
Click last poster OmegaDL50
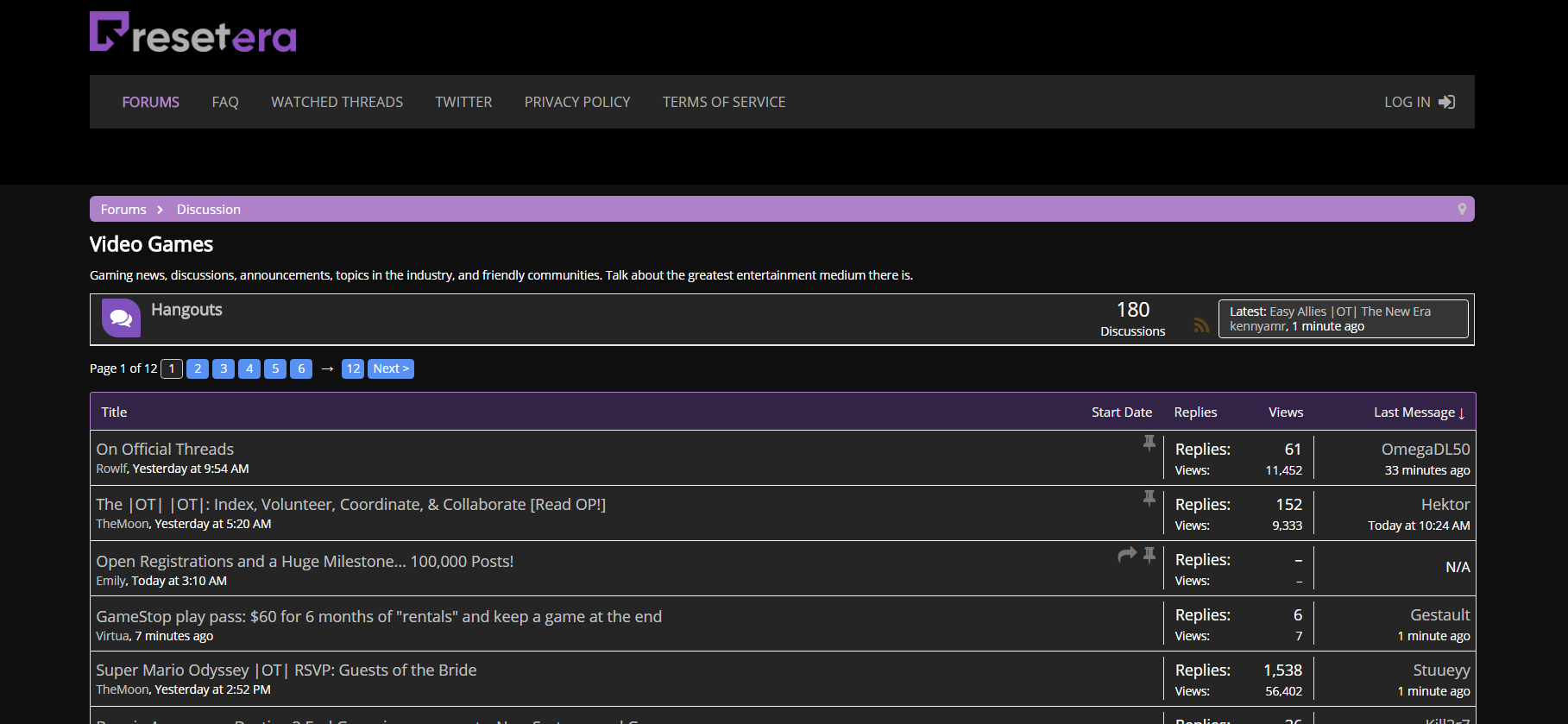(x=1426, y=450)
